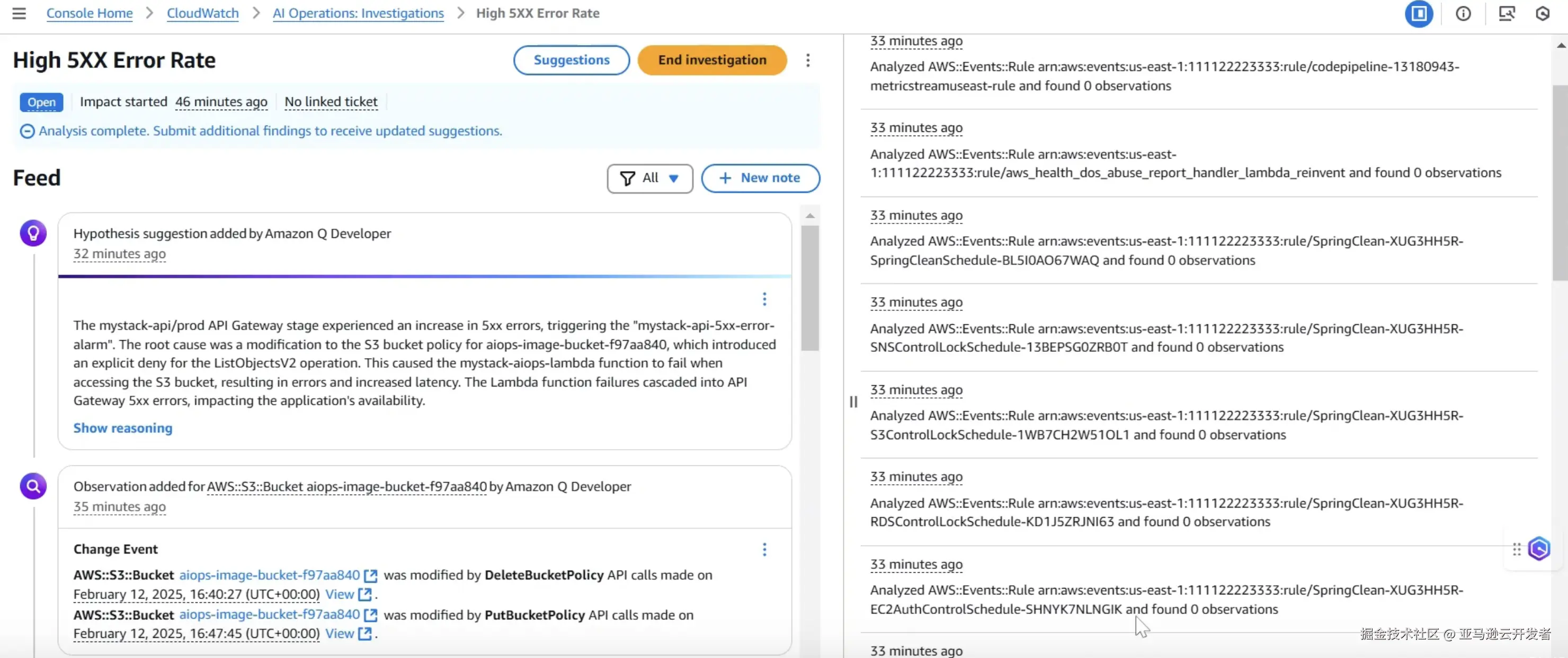
Task: Click the floating Amazon Q assistant icon
Action: pos(1539,549)
